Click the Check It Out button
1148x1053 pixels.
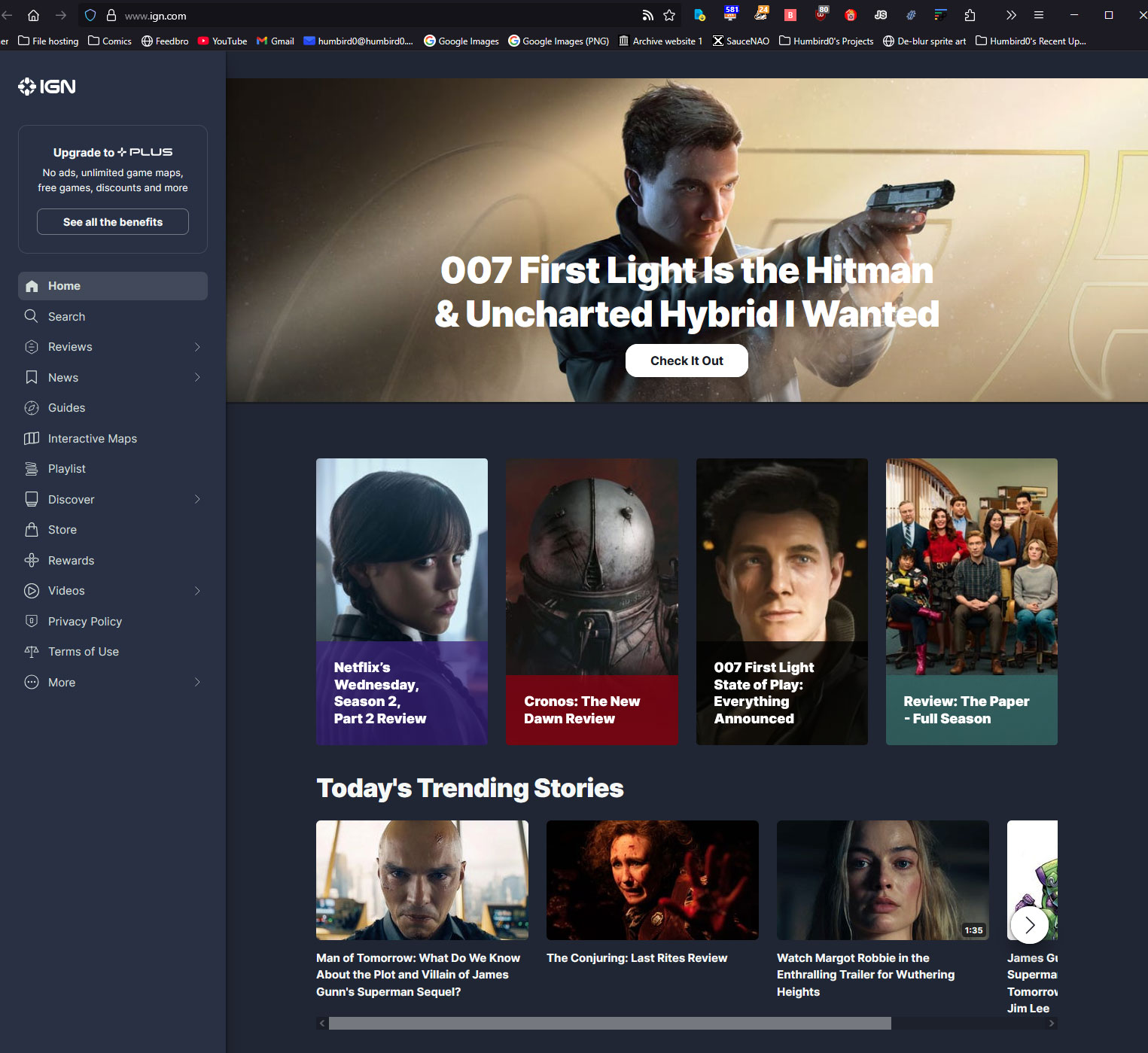(687, 361)
